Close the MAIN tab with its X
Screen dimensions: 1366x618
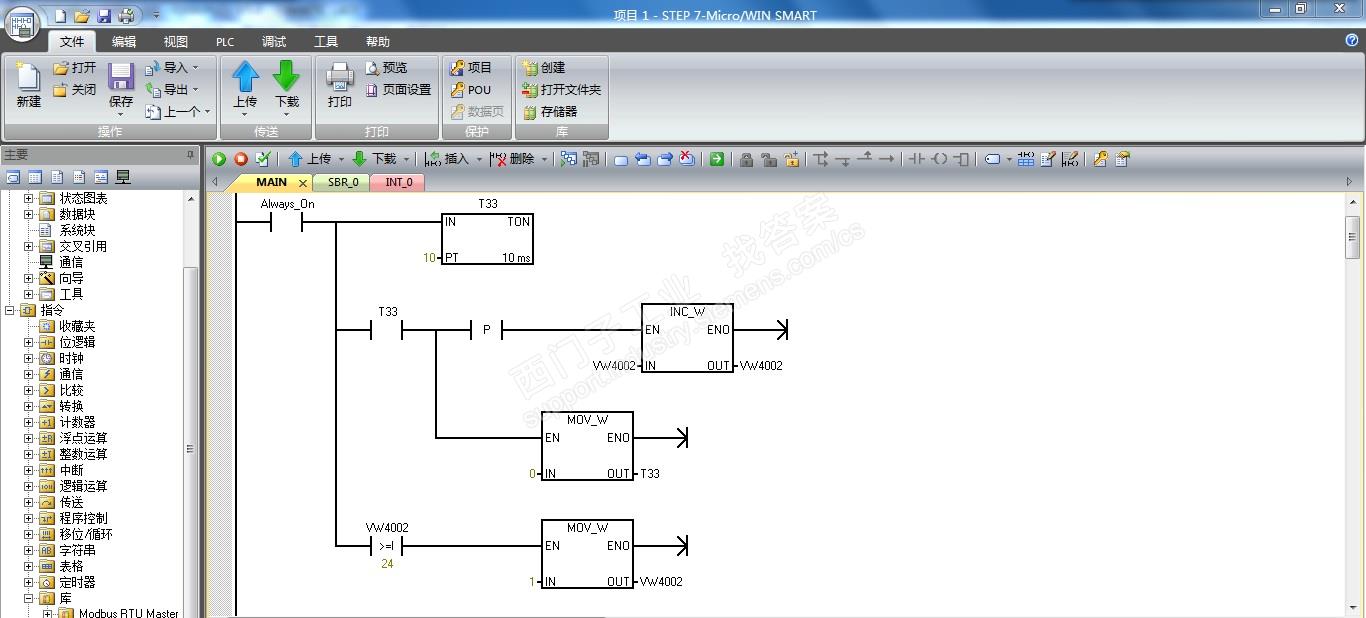tap(303, 183)
